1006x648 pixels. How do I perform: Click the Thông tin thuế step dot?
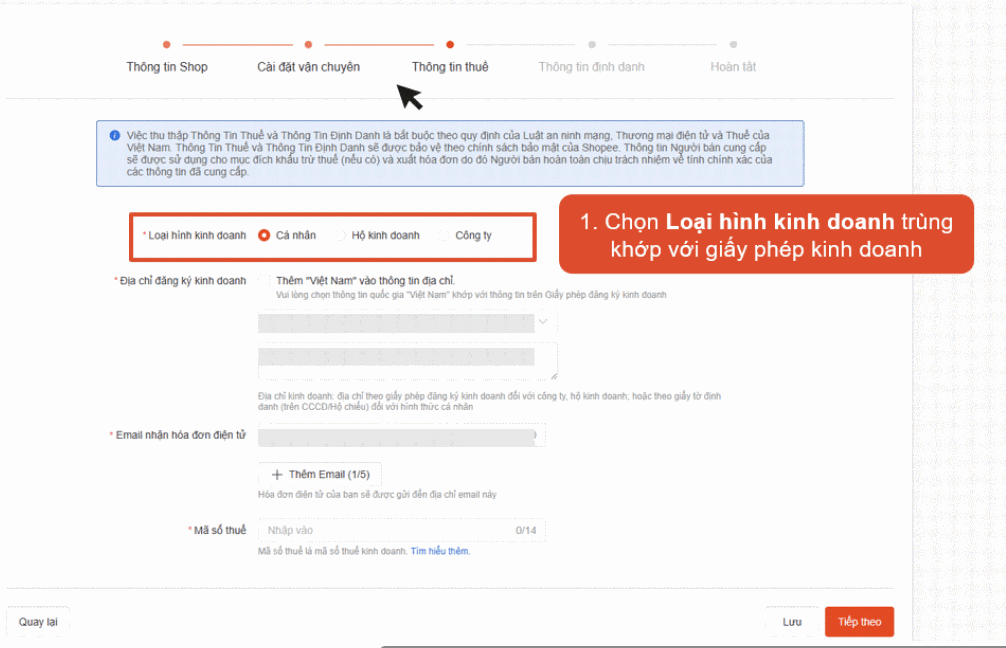[450, 44]
